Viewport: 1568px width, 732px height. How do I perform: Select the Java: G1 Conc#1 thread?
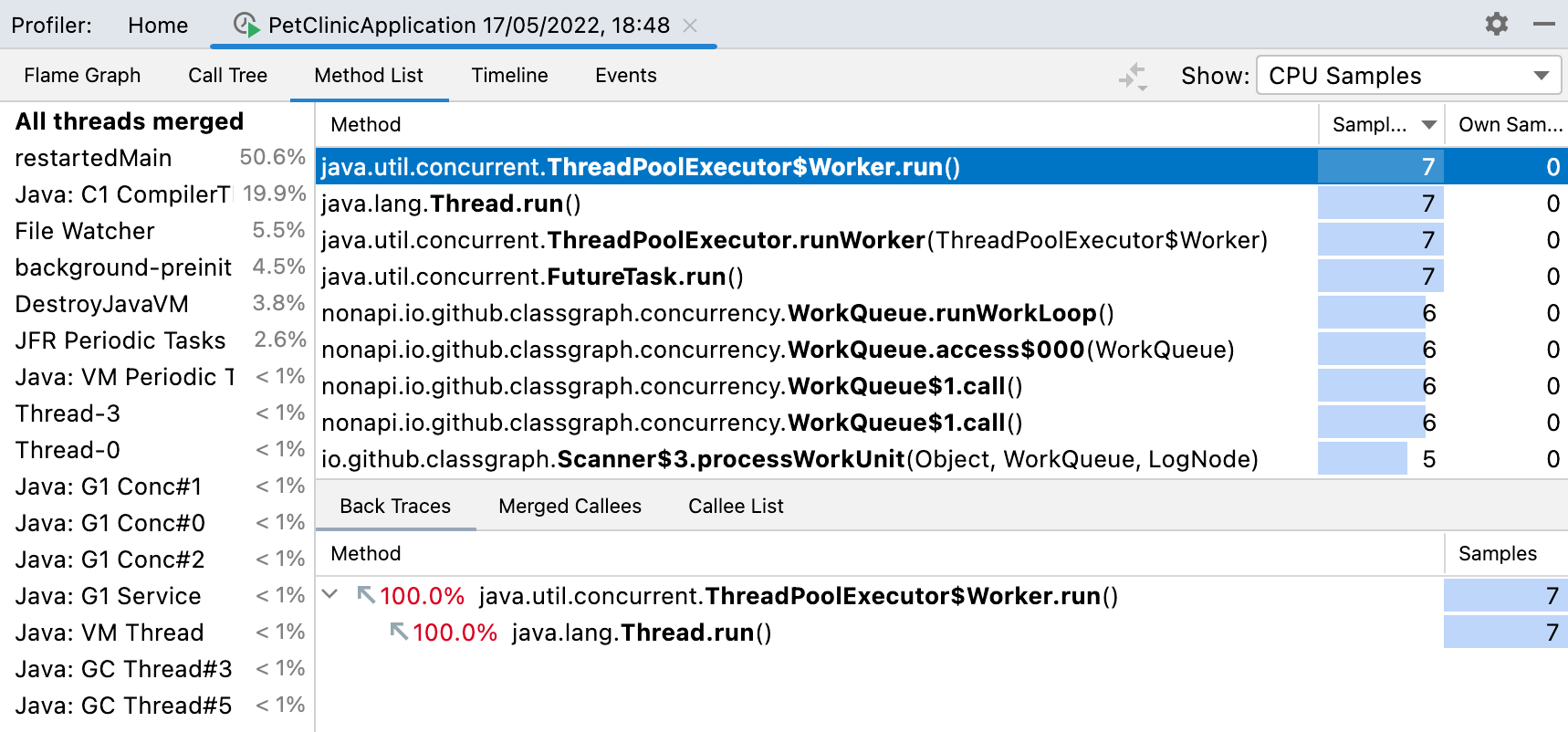tap(157, 486)
